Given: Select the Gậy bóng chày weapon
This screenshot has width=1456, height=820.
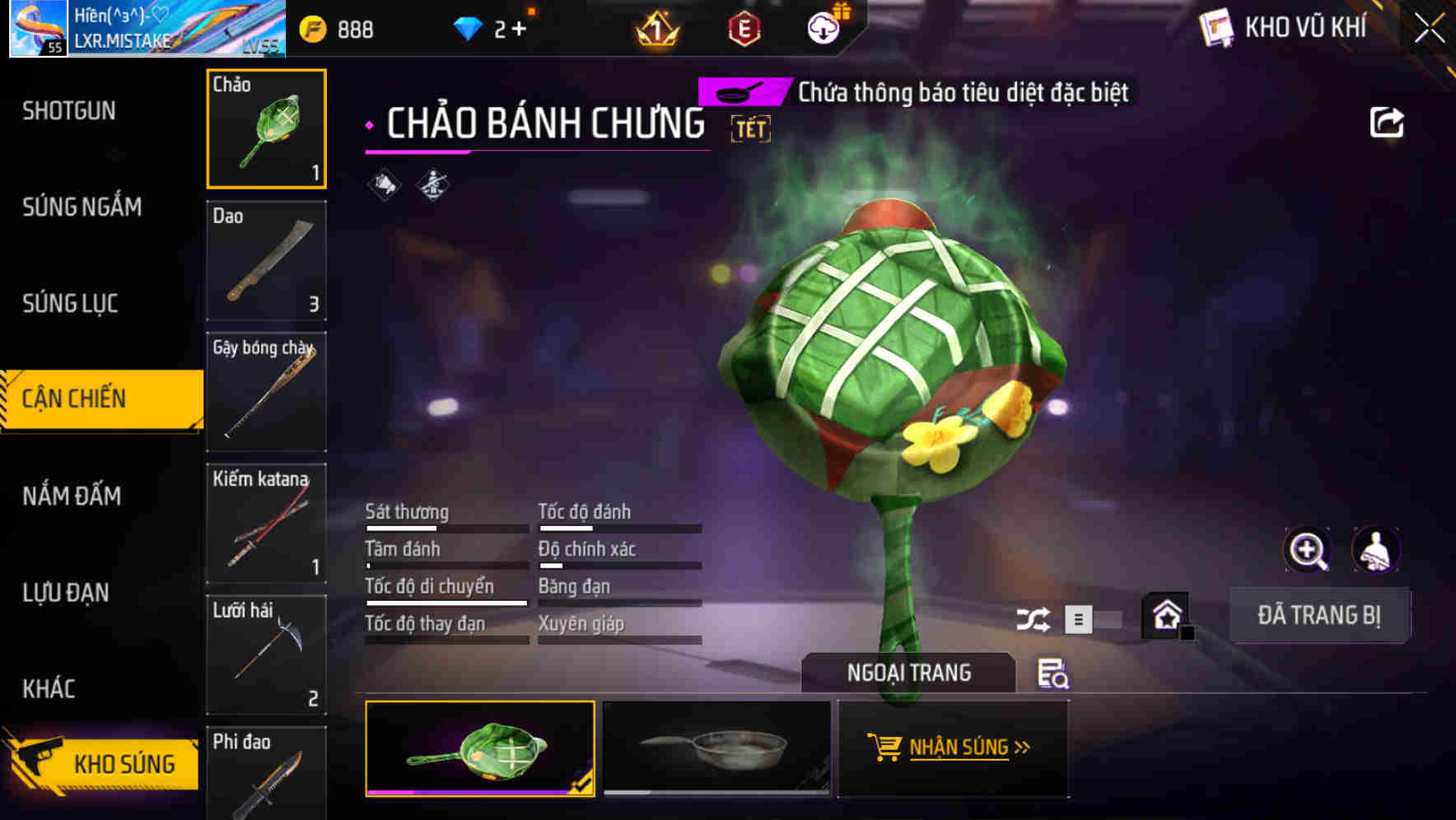Looking at the screenshot, I should click(x=266, y=392).
